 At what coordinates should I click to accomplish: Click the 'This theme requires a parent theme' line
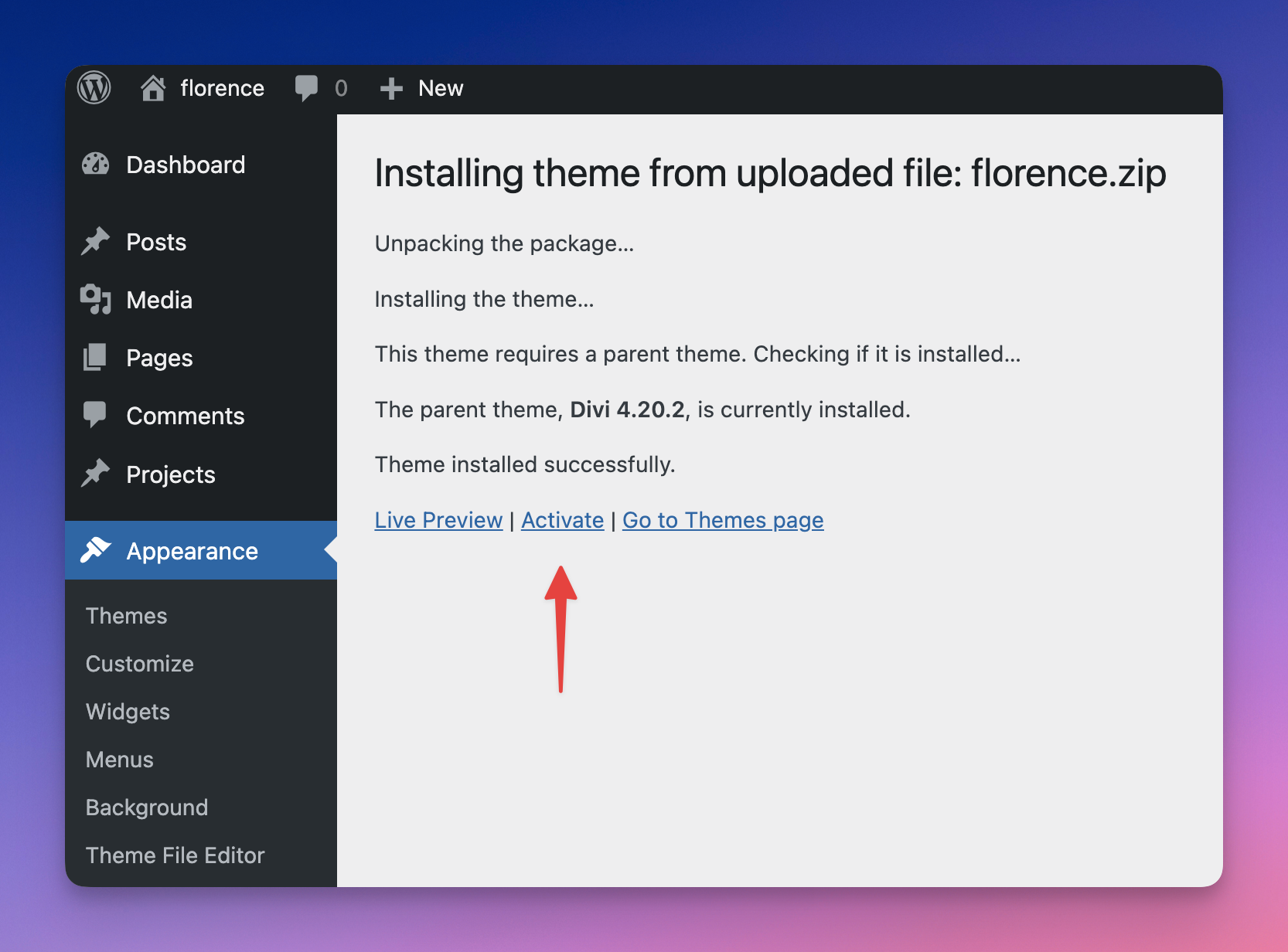coord(698,354)
